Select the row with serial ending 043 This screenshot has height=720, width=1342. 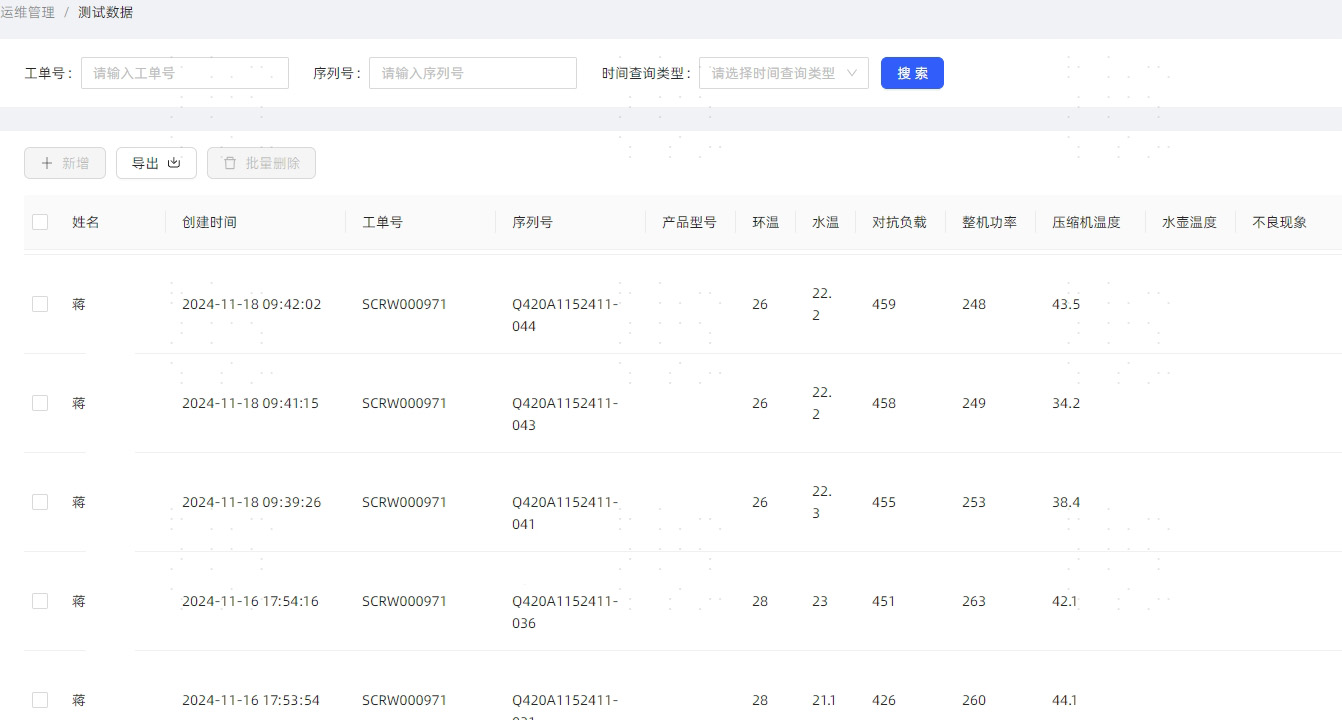40,403
